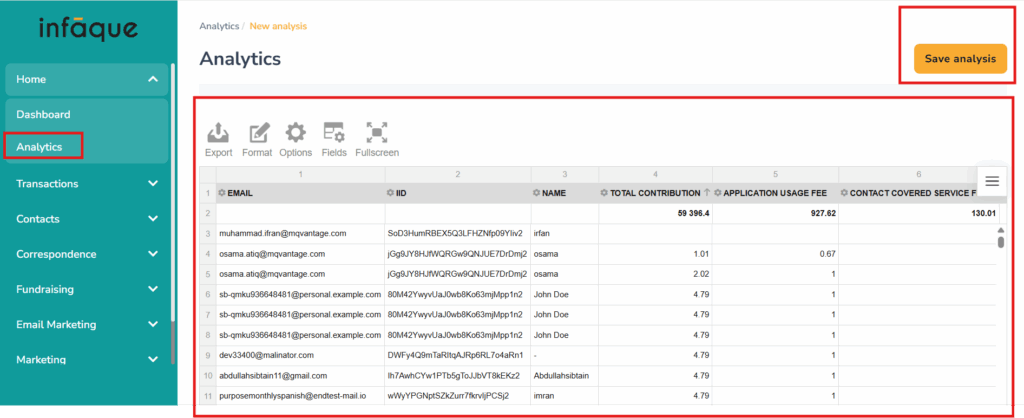Click the table's vertical scrollbar up arrow
The image size is (1024, 418).
pos(1000,230)
